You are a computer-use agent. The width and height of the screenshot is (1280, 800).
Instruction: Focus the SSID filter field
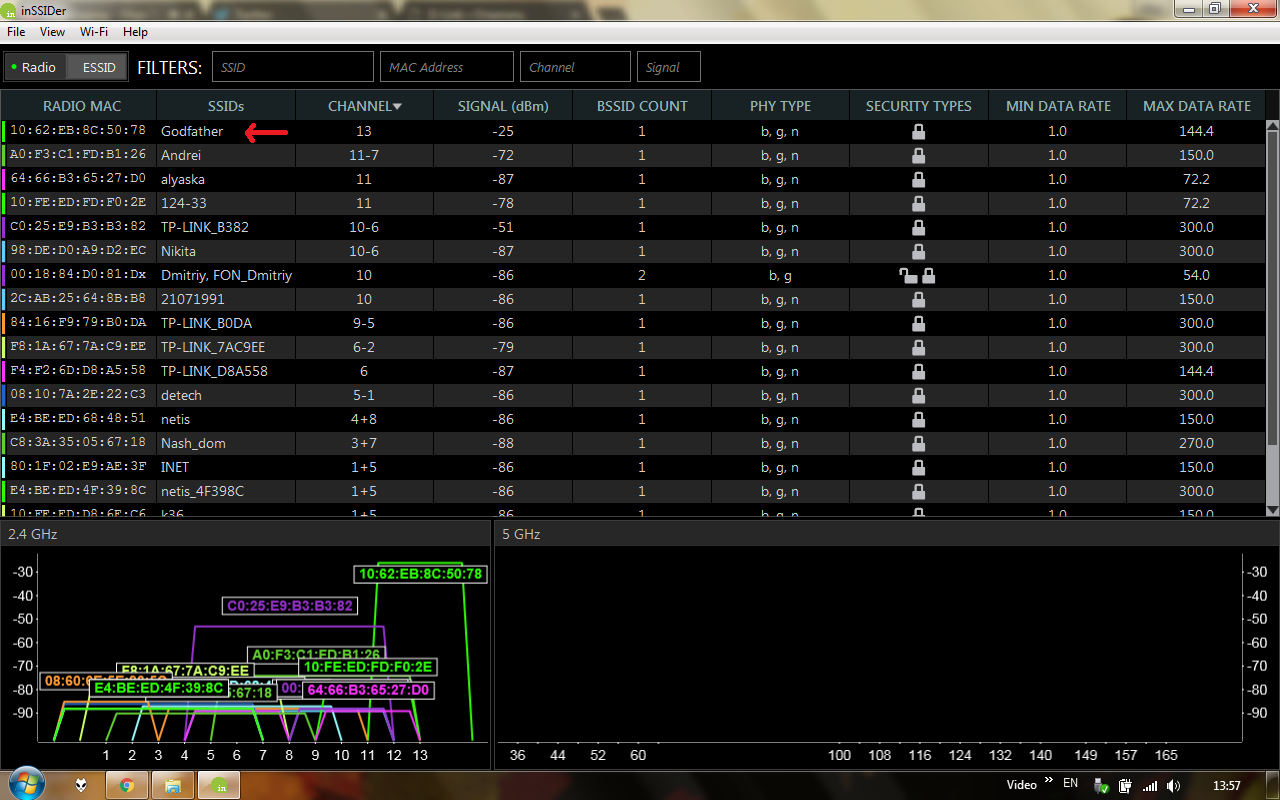292,67
